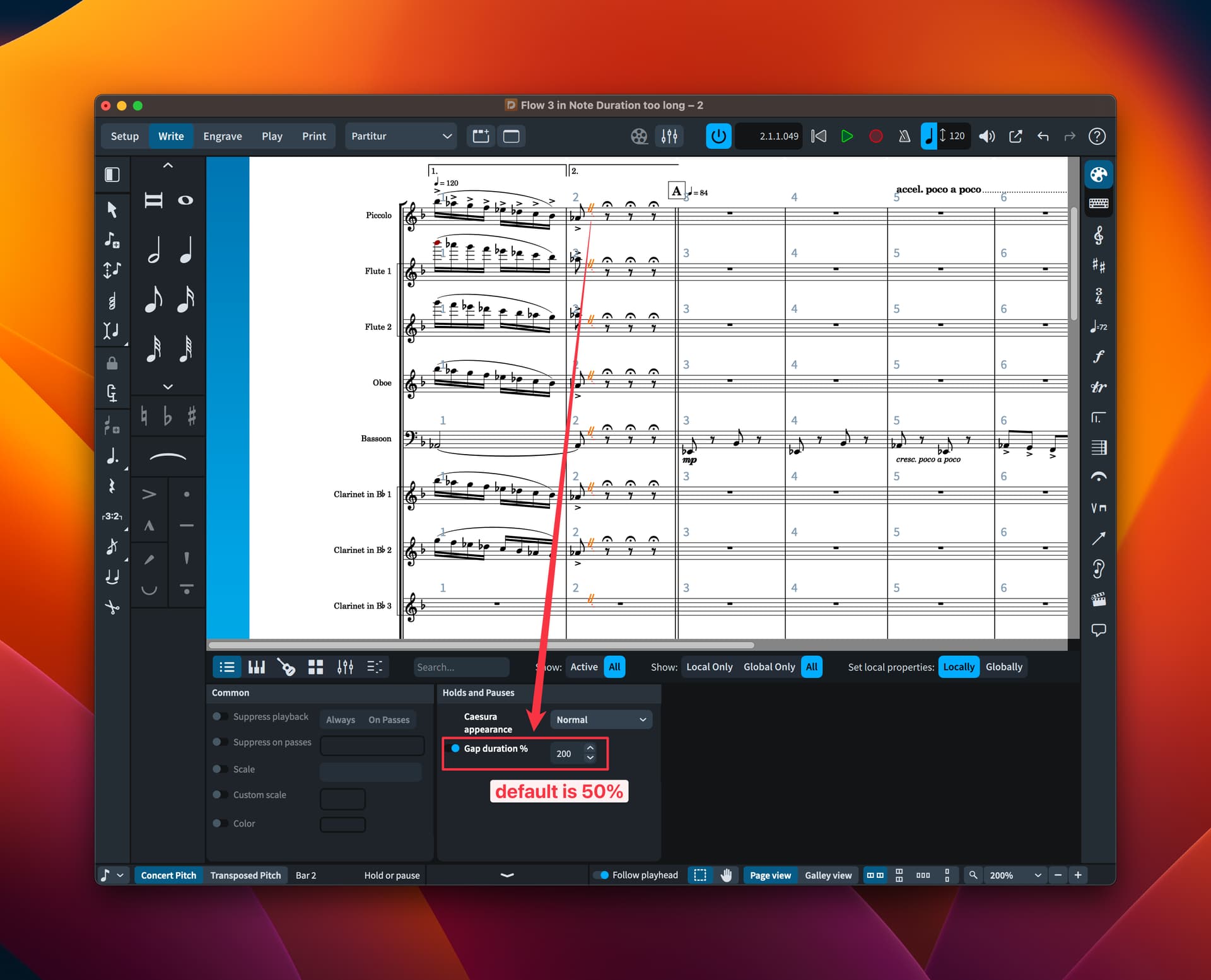Select Global Only in Show filter
1211x980 pixels.
tap(769, 667)
